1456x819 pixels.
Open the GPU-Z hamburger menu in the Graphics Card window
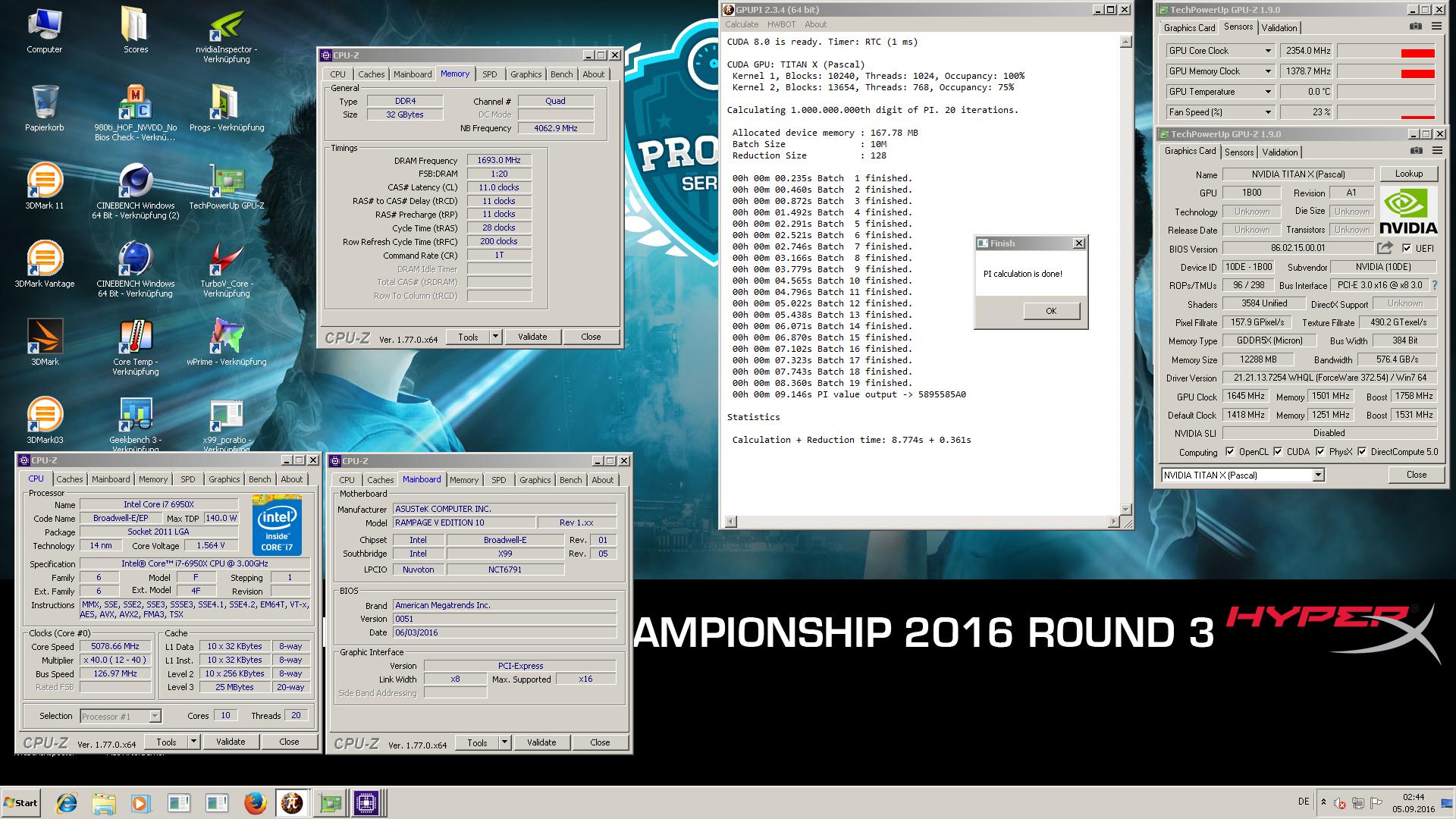click(1436, 150)
